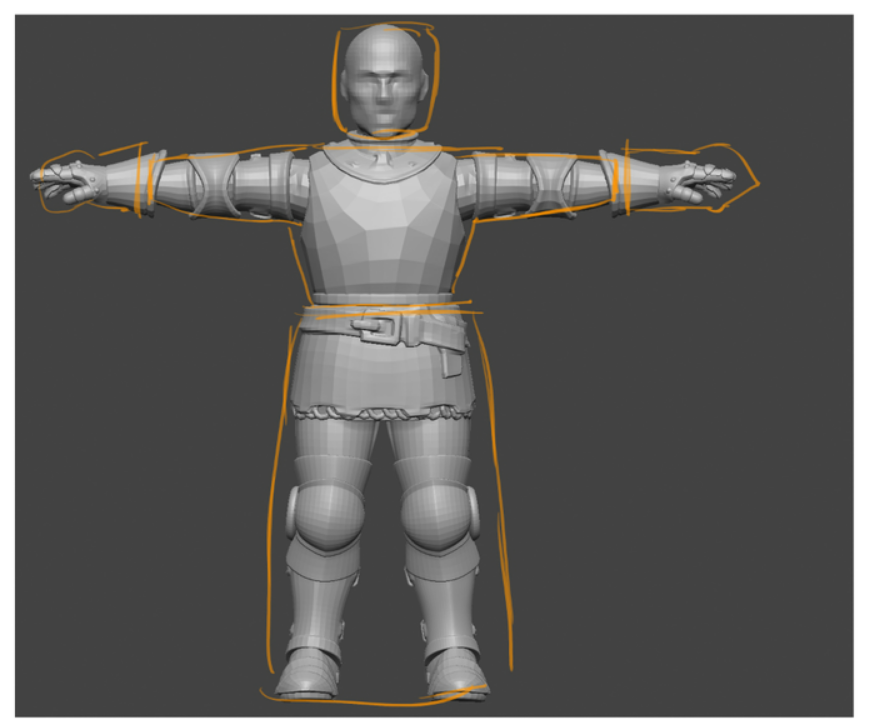Image resolution: width=875 pixels, height=725 pixels.
Task: Click the belt buckle
Action: pyautogui.click(x=375, y=325)
